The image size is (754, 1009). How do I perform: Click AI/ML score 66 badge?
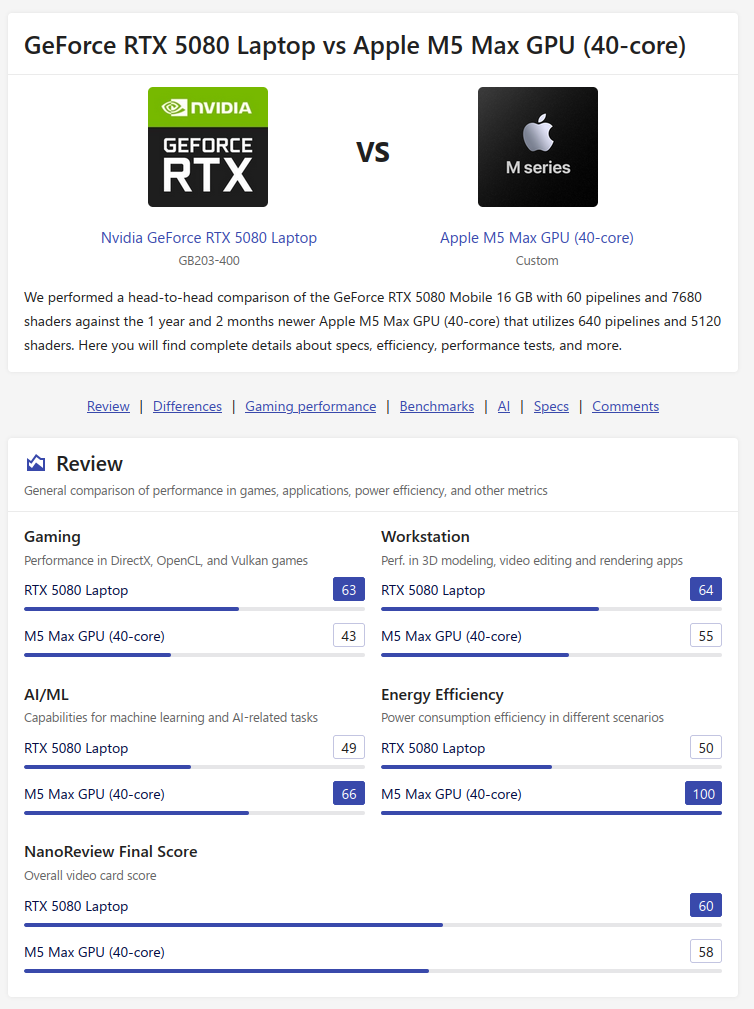[349, 793]
